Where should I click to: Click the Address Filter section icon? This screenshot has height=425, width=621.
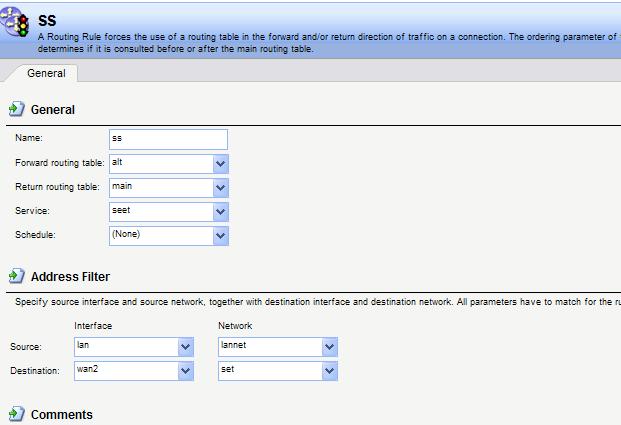pos(16,276)
